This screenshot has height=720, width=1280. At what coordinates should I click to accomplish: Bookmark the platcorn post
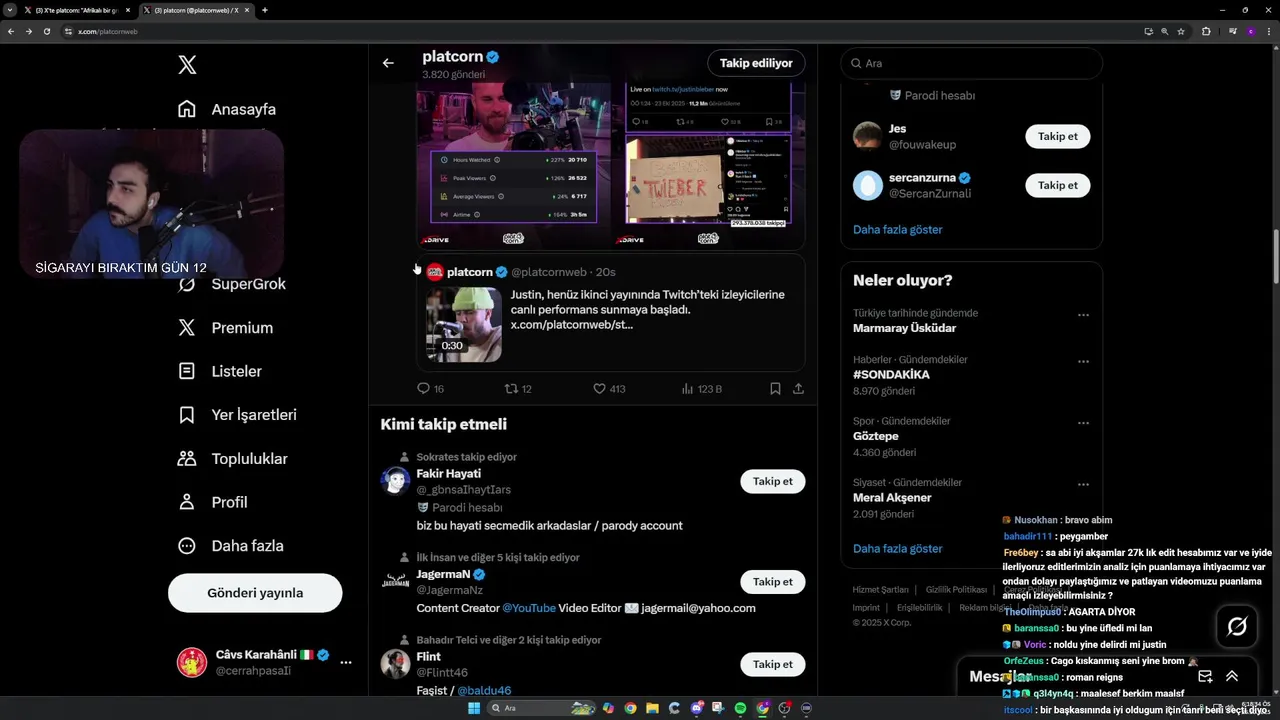(x=775, y=388)
